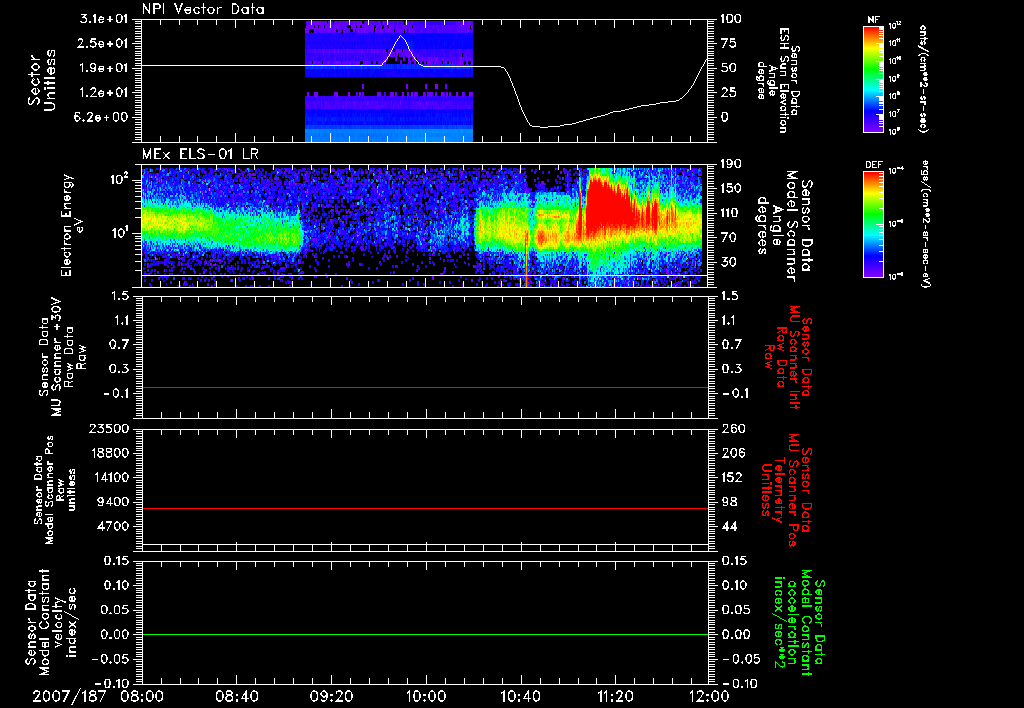
Task: Click the 152 telemetry tick value
Action: (732, 477)
